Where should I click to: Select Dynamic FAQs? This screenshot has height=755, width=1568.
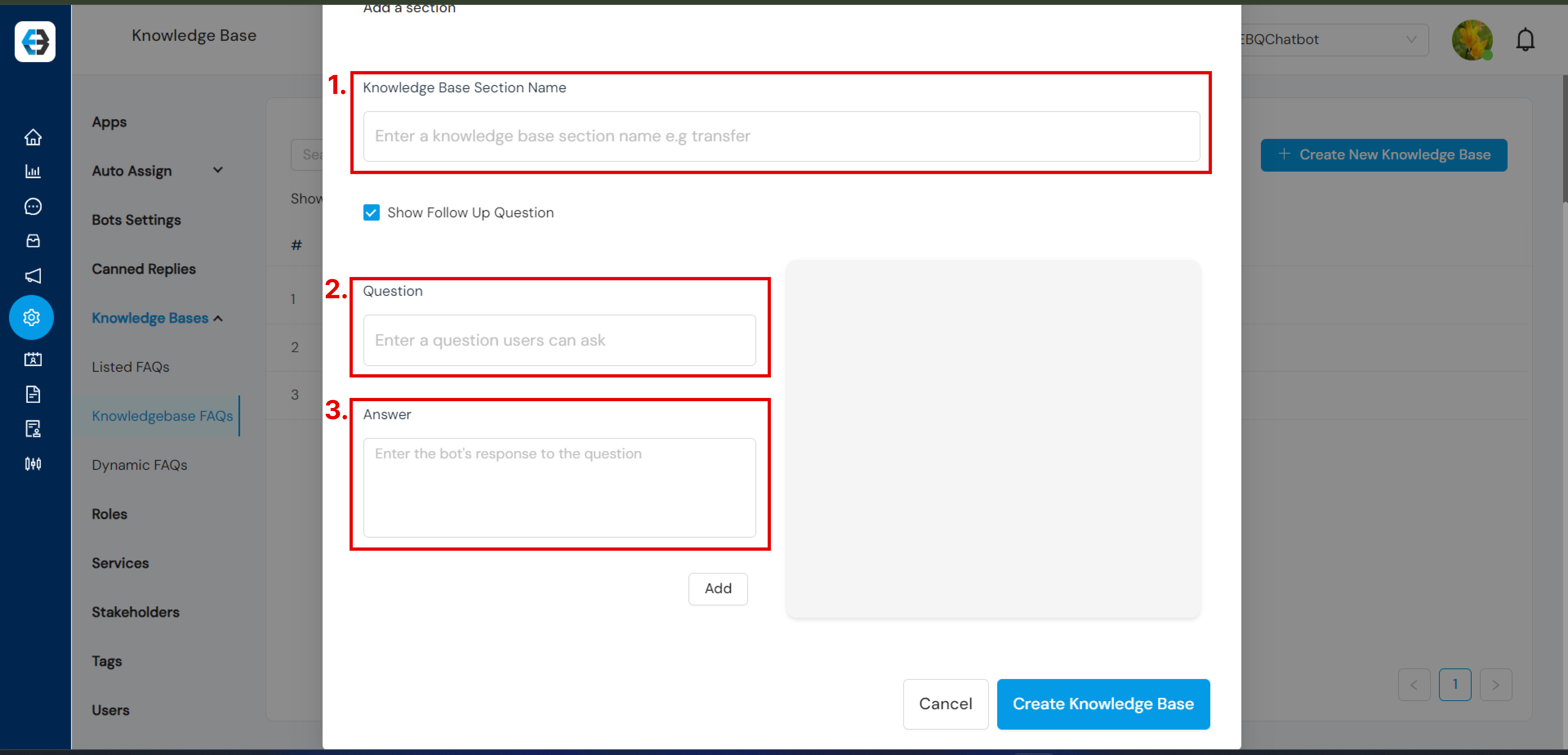coord(139,465)
